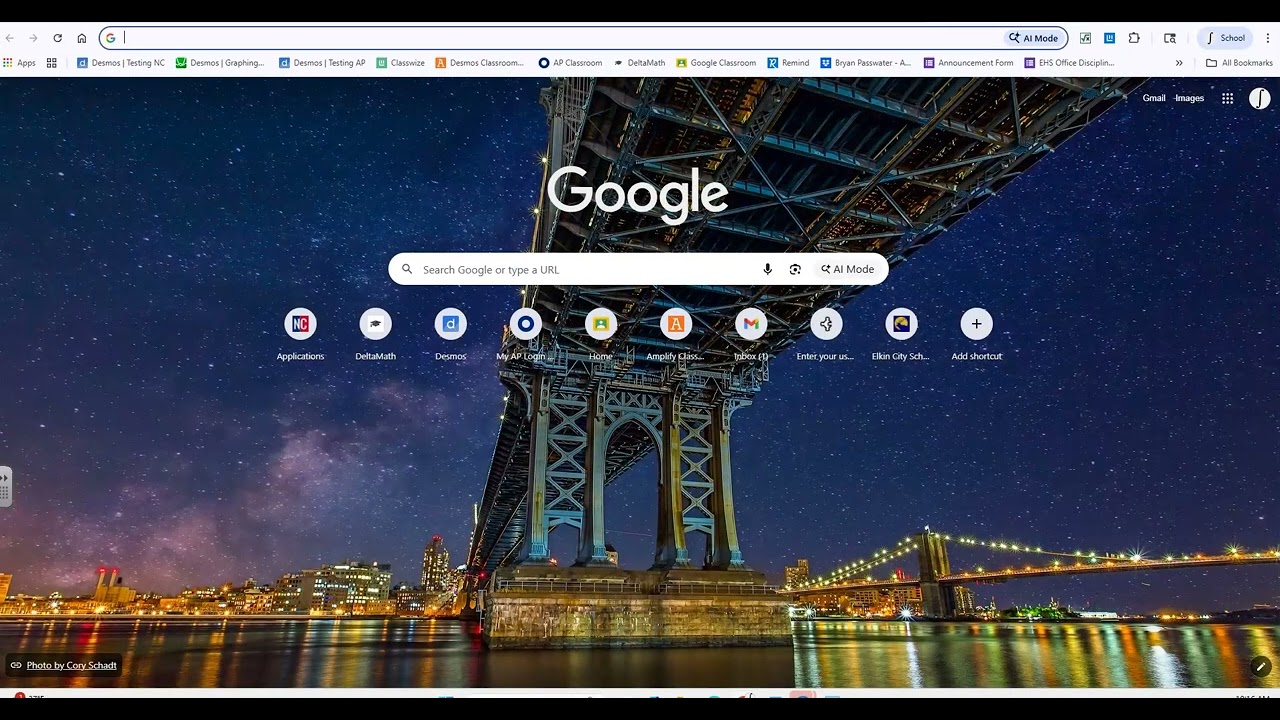
Task: Click the magnifier icon in search box
Action: point(407,269)
